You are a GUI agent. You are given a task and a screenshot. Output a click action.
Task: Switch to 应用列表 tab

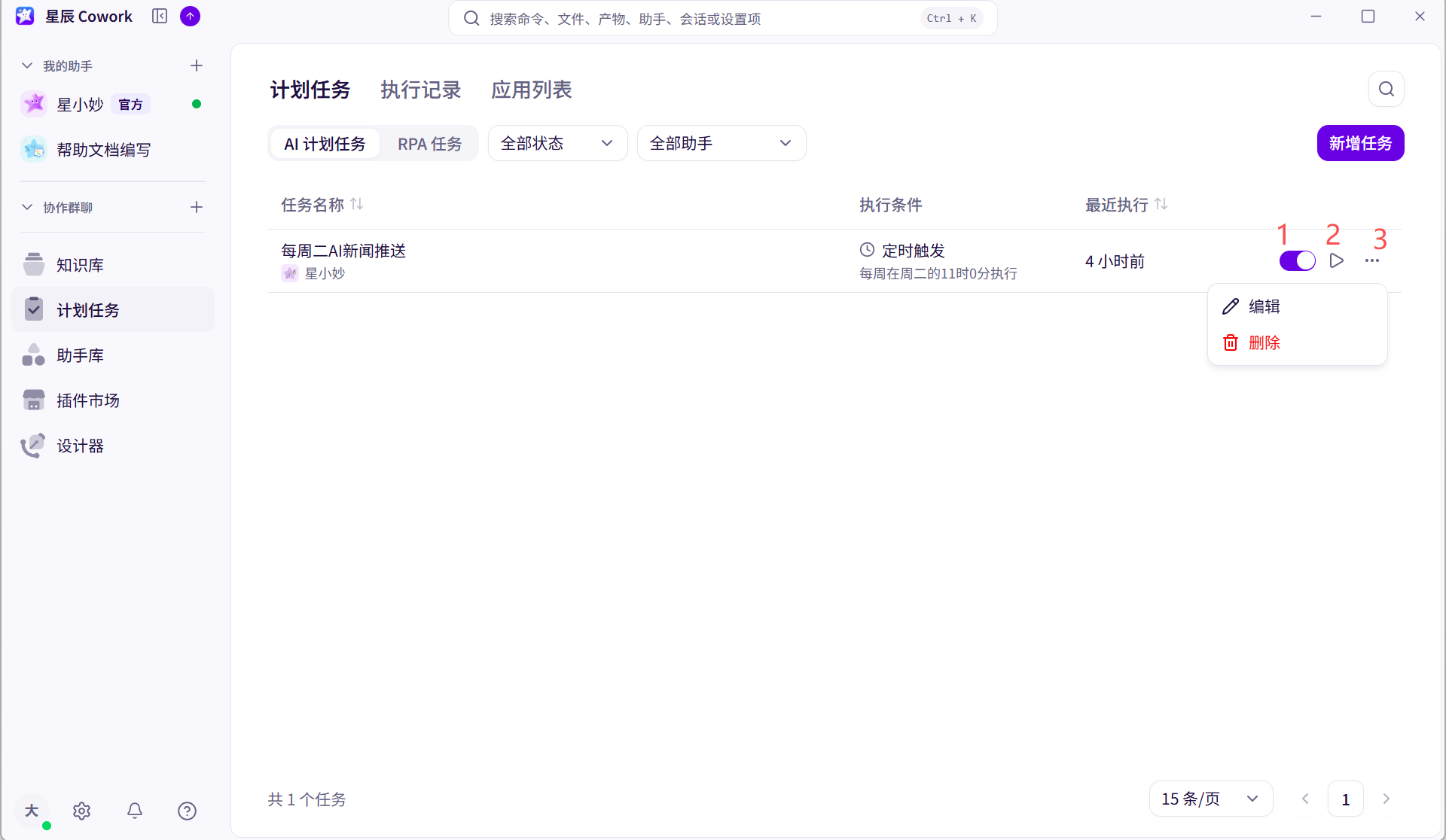532,90
